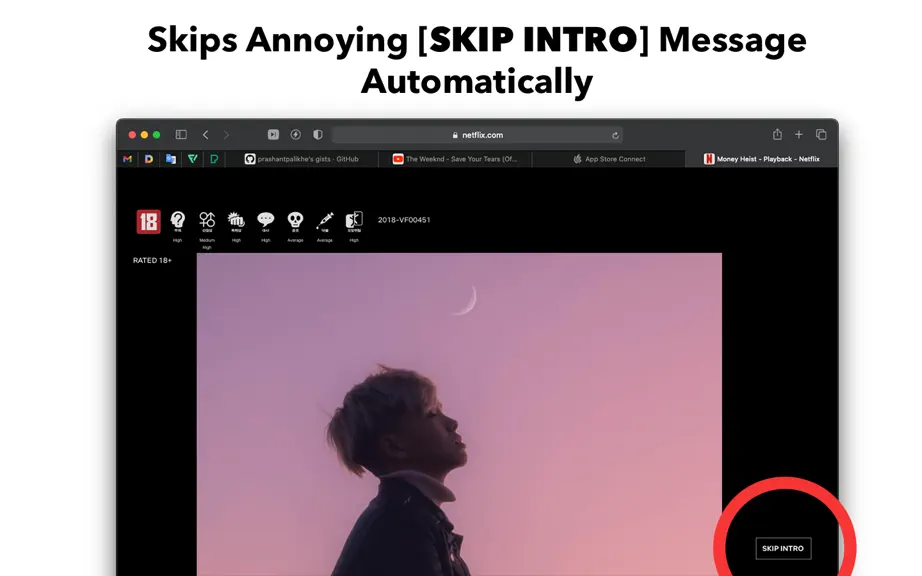Open the skip-intro extension toolbar icon

tap(273, 135)
